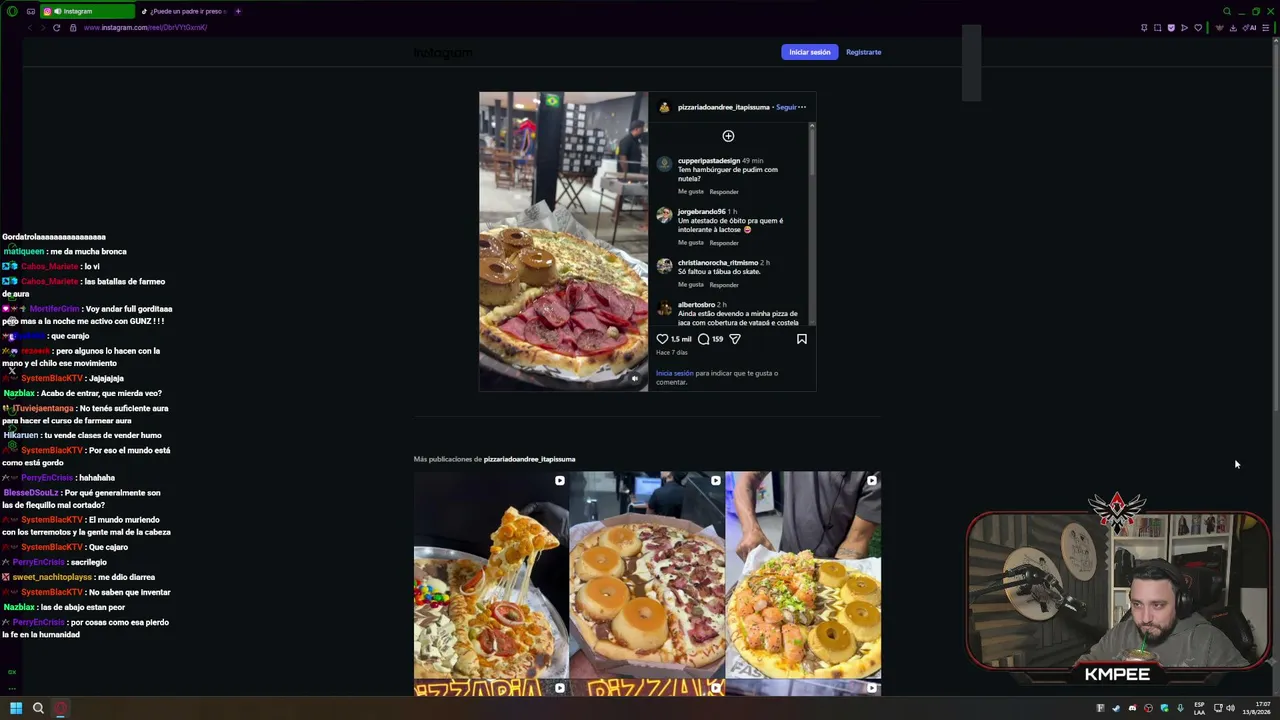1280x720 pixels.
Task: Click "Seguir" to follow the account
Action: [x=786, y=107]
